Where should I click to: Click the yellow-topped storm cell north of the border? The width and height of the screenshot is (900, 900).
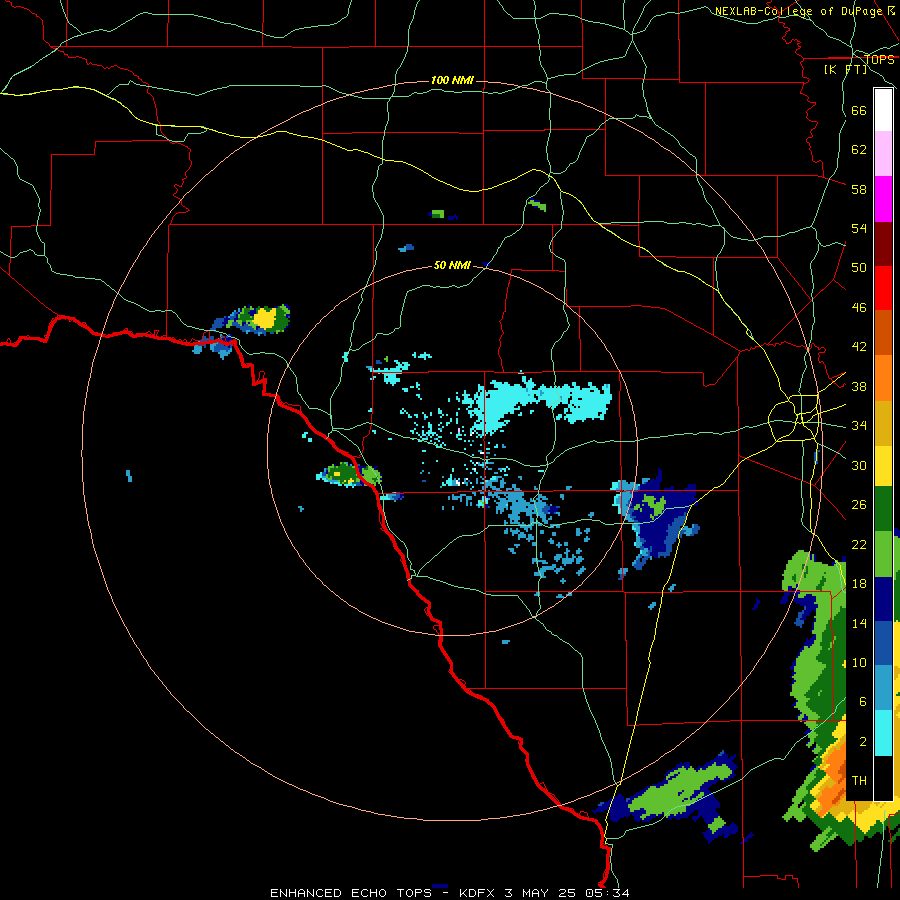(265, 317)
